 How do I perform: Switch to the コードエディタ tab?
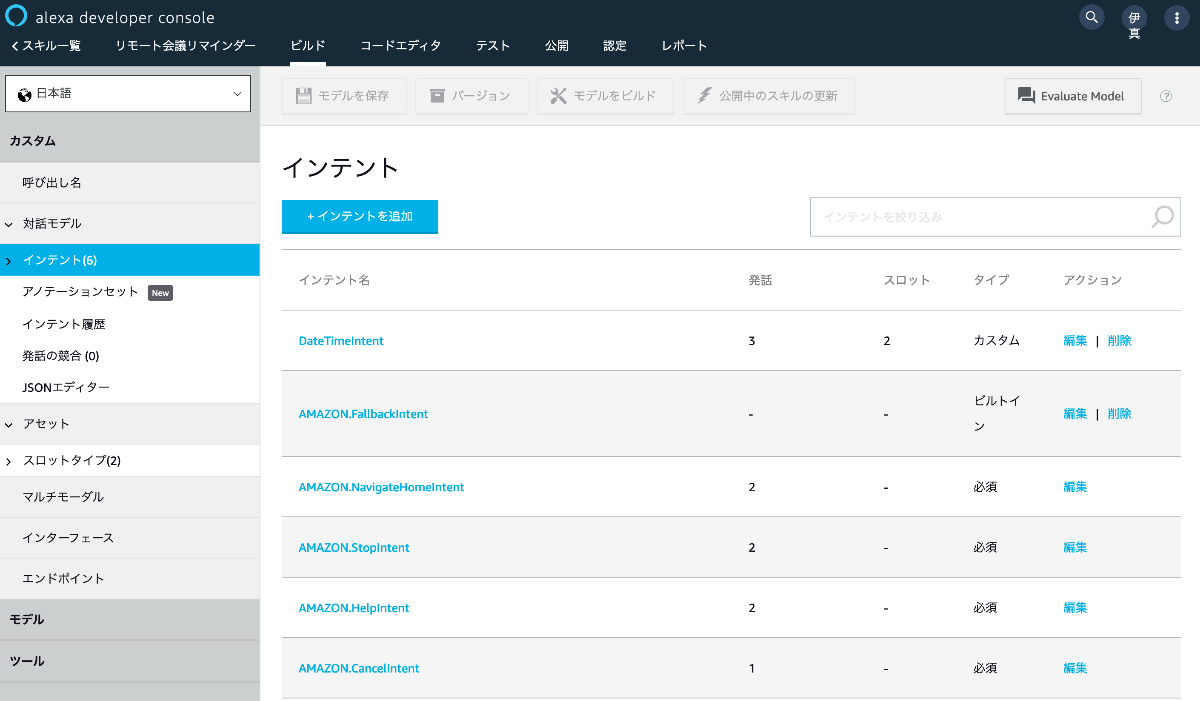[x=401, y=46]
